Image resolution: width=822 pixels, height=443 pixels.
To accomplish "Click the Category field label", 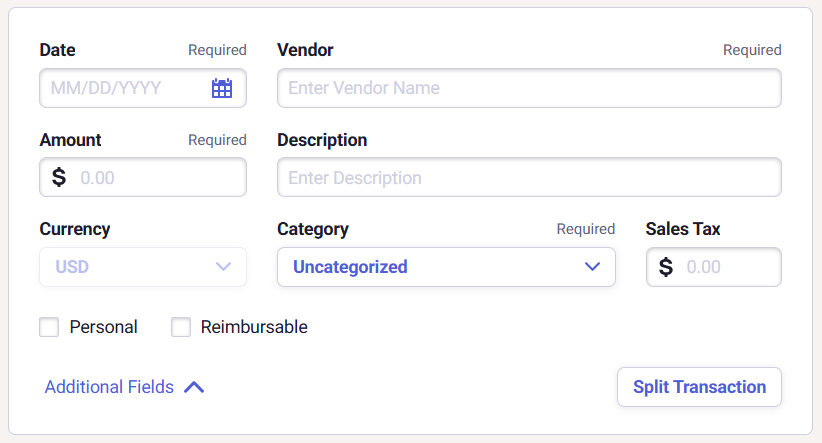I will (313, 229).
